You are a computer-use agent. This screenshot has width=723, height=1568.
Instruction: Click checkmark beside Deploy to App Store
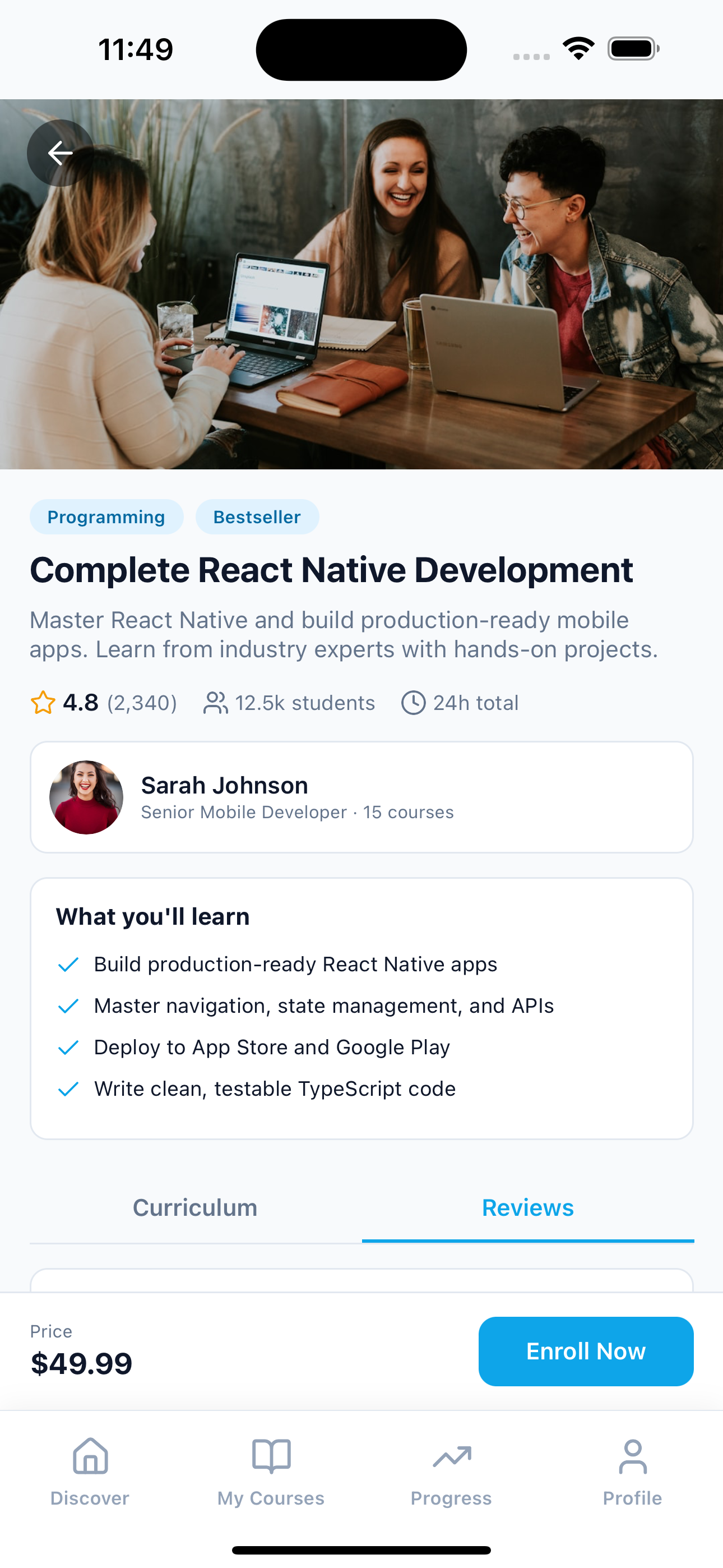[x=68, y=1047]
